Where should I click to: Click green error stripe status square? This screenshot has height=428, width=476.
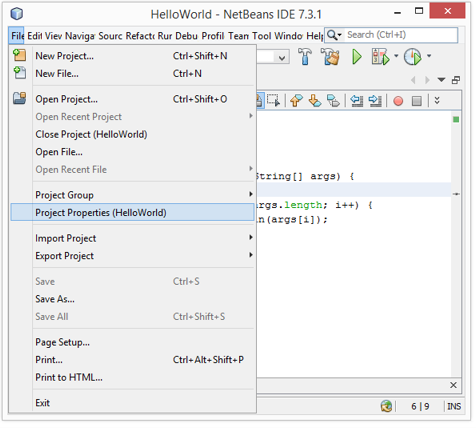point(456,119)
